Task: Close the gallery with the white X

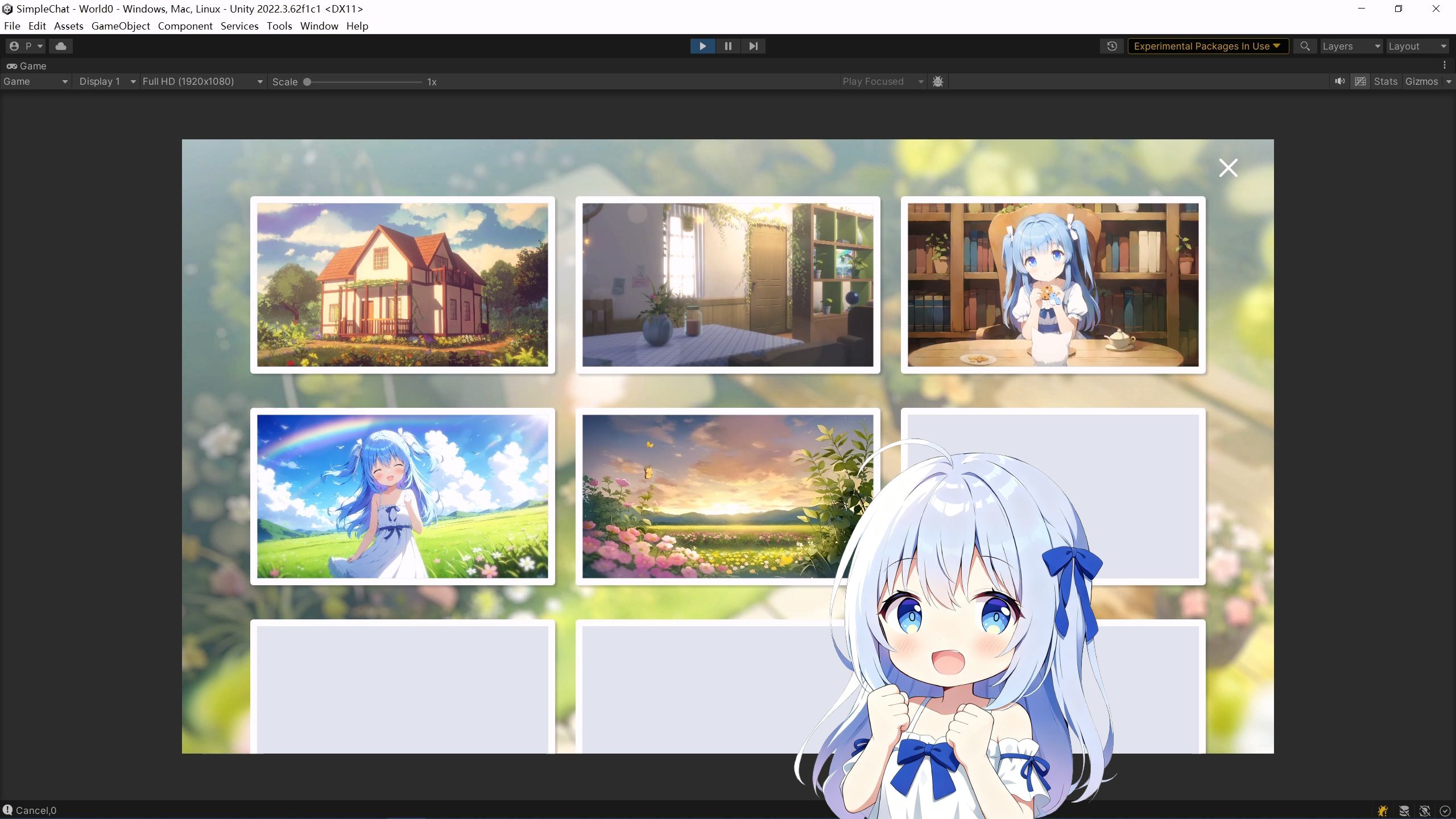Action: point(1228,168)
